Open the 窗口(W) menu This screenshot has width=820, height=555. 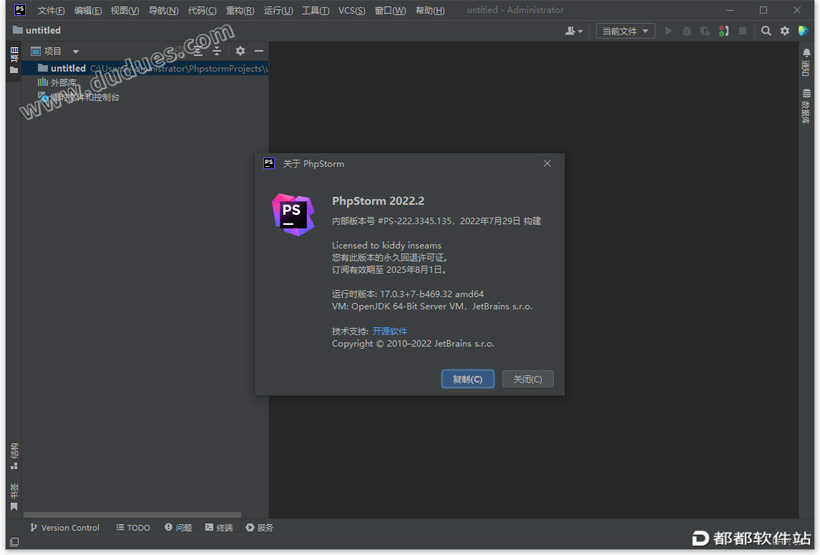[x=390, y=10]
